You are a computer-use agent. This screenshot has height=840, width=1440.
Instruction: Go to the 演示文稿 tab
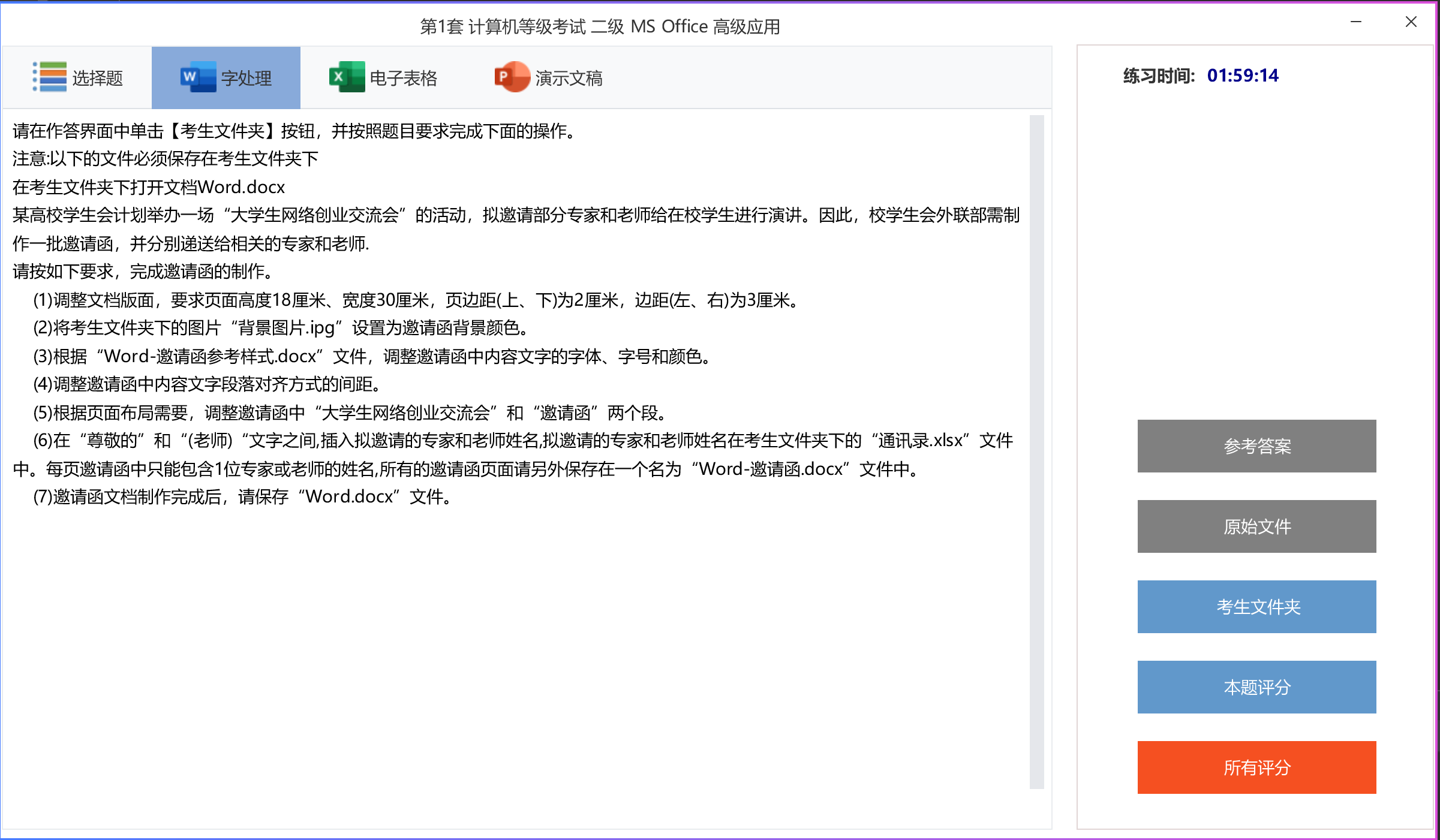[569, 79]
